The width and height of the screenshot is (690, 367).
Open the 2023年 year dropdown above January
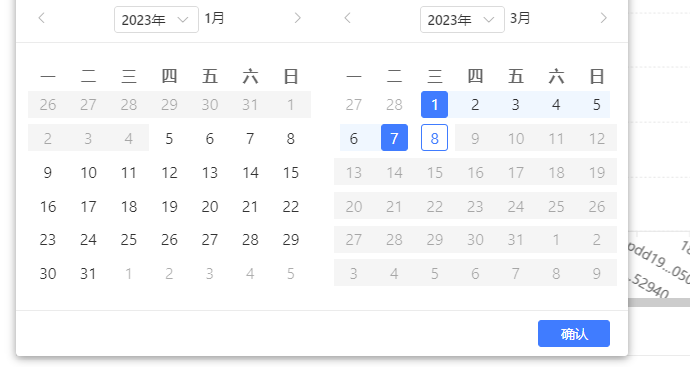[156, 19]
